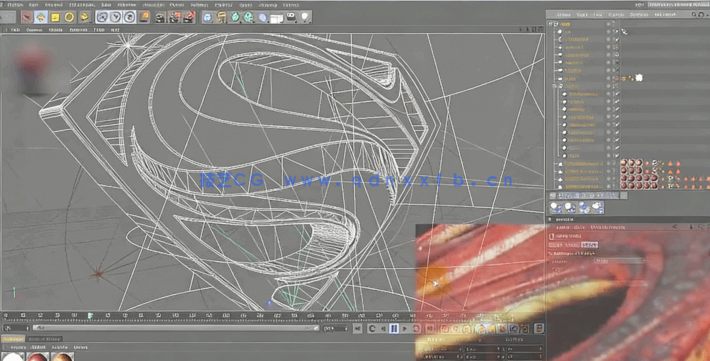Click Render Active View clapperboard
Image resolution: width=710 pixels, height=361 pixels.
(160, 17)
